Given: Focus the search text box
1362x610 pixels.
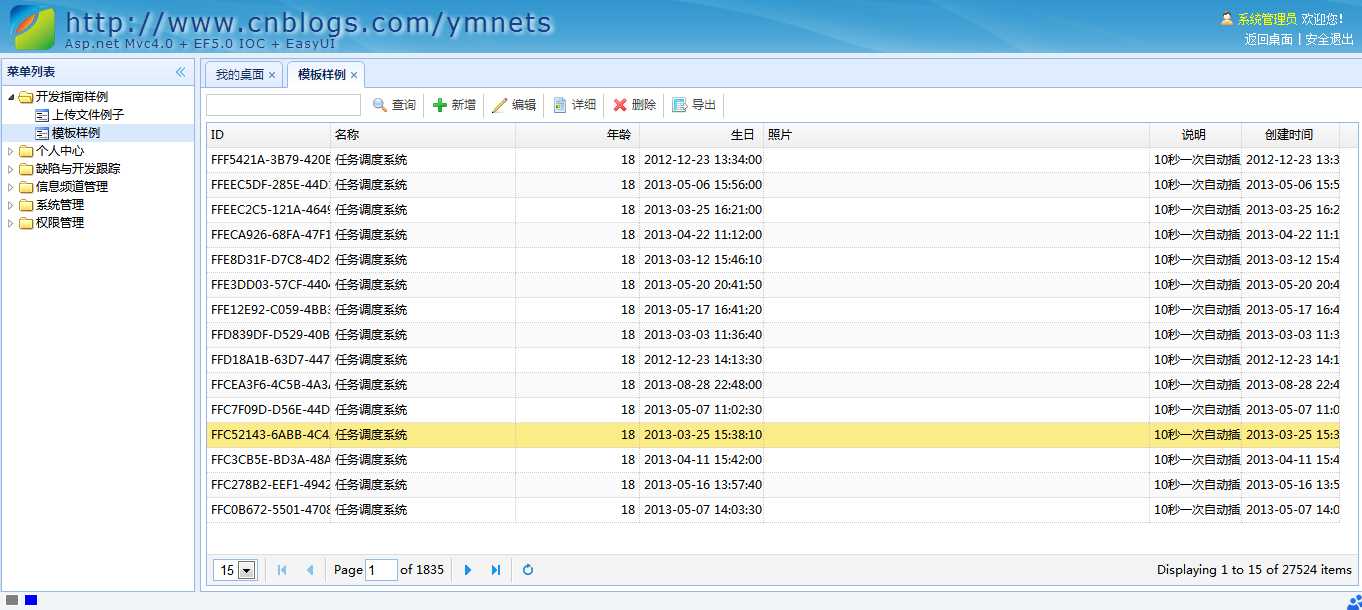Looking at the screenshot, I should click(284, 105).
